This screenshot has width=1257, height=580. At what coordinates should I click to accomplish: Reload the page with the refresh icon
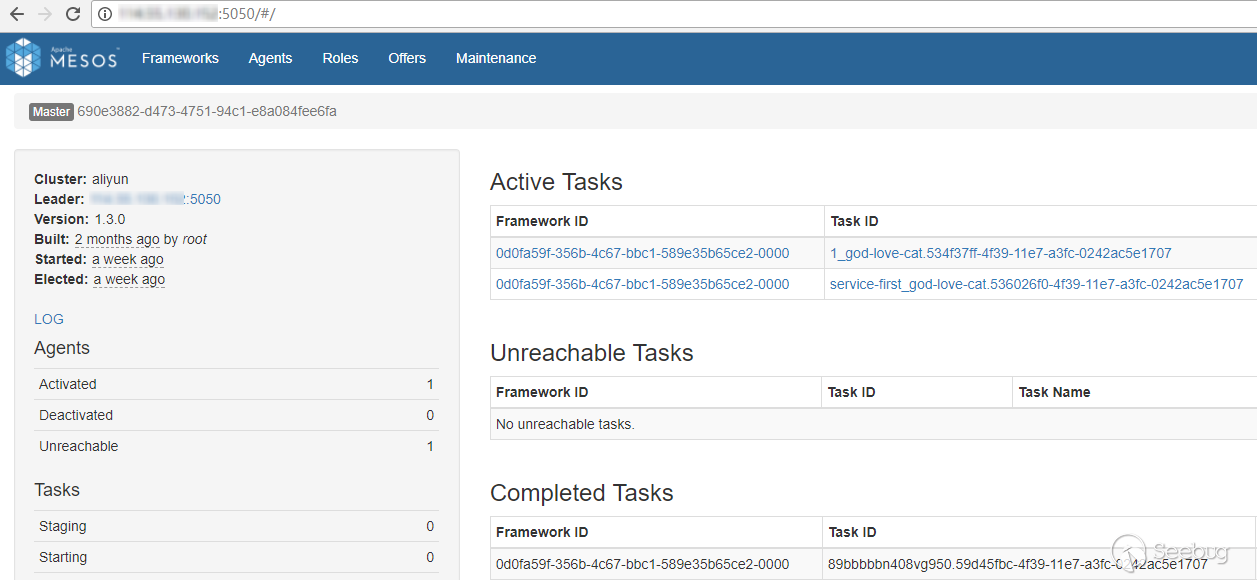pos(72,14)
